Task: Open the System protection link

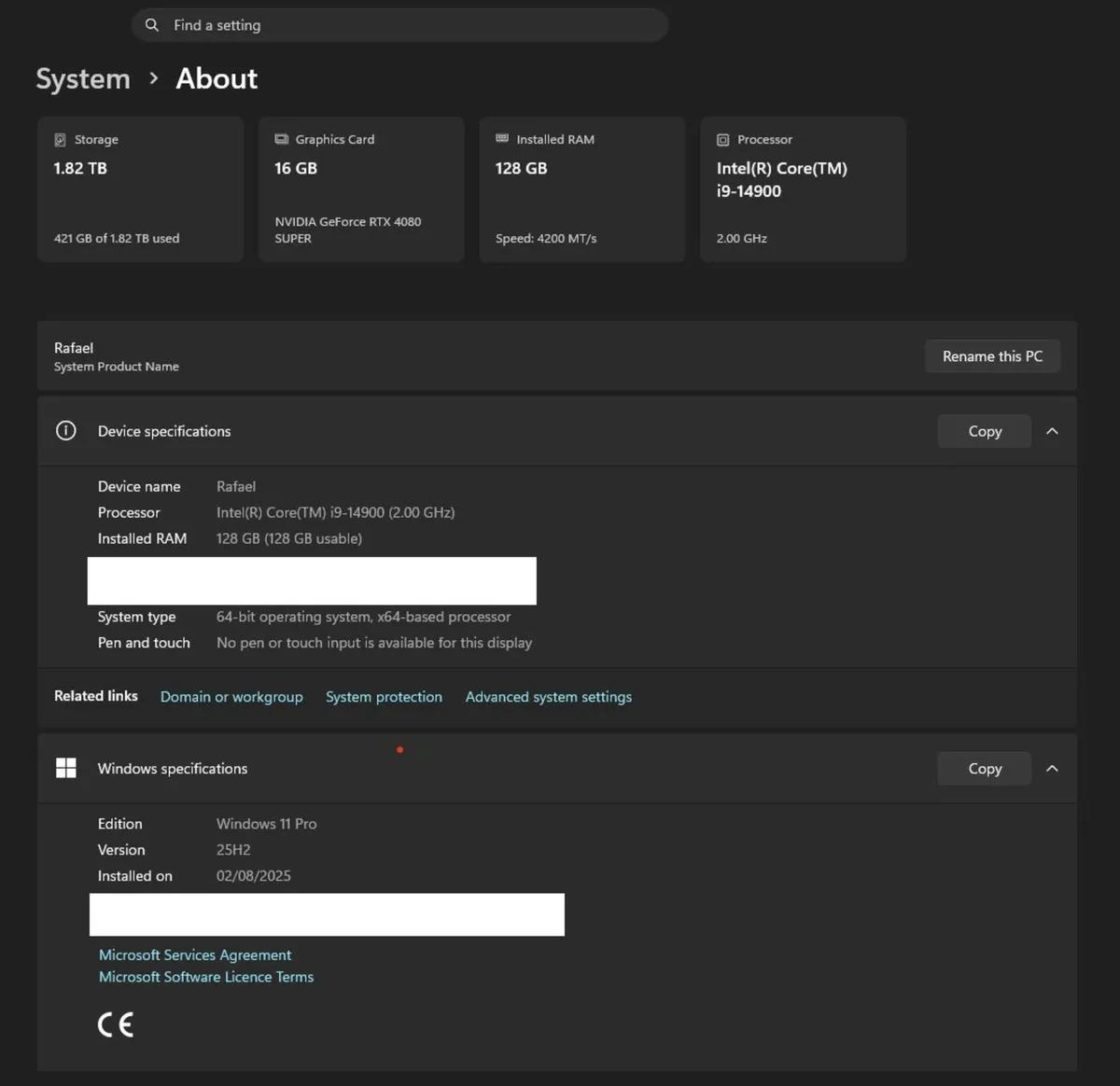Action: [x=384, y=697]
